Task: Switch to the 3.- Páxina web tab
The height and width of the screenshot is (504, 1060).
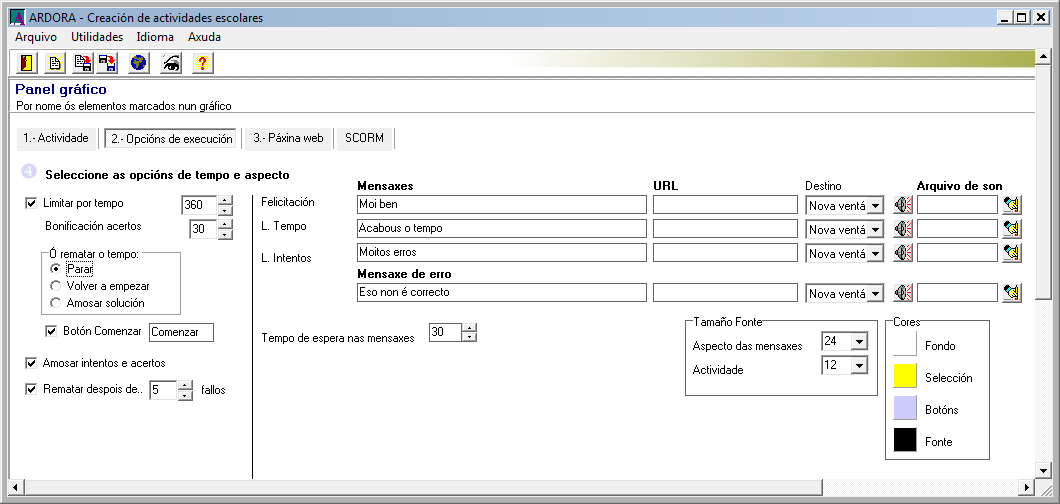Action: pyautogui.click(x=288, y=138)
